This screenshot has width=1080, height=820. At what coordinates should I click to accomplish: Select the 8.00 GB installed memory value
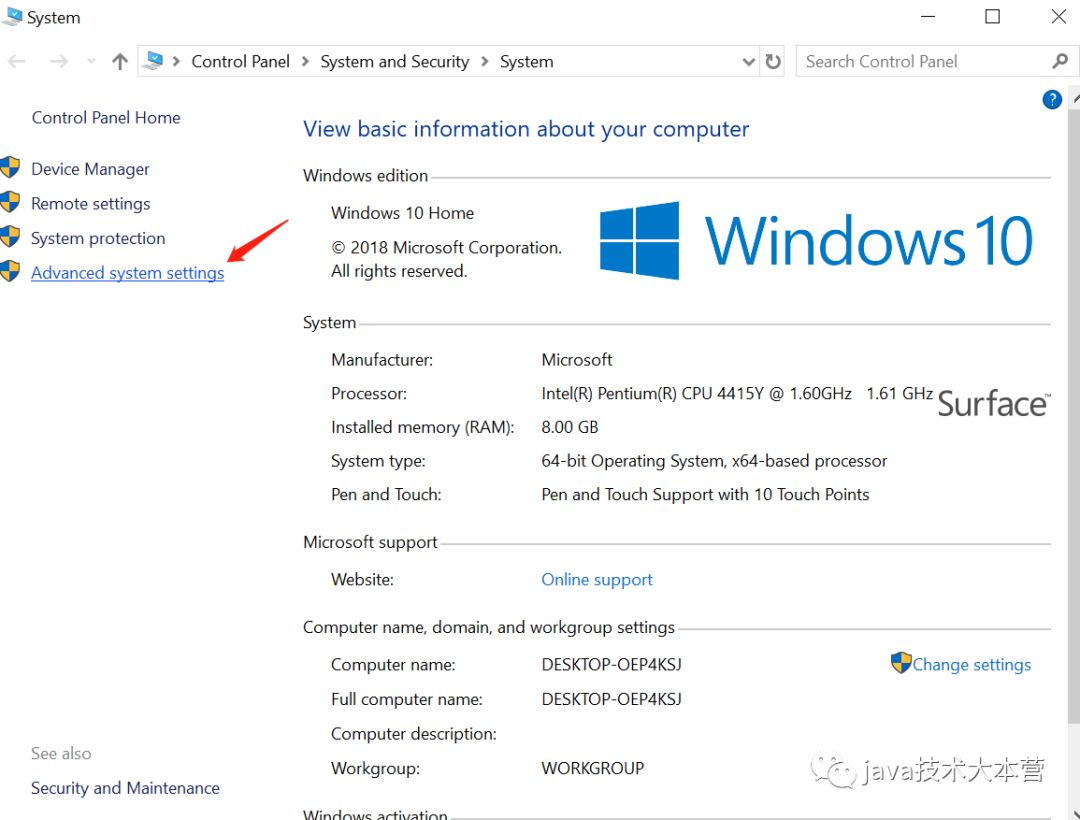tap(570, 428)
